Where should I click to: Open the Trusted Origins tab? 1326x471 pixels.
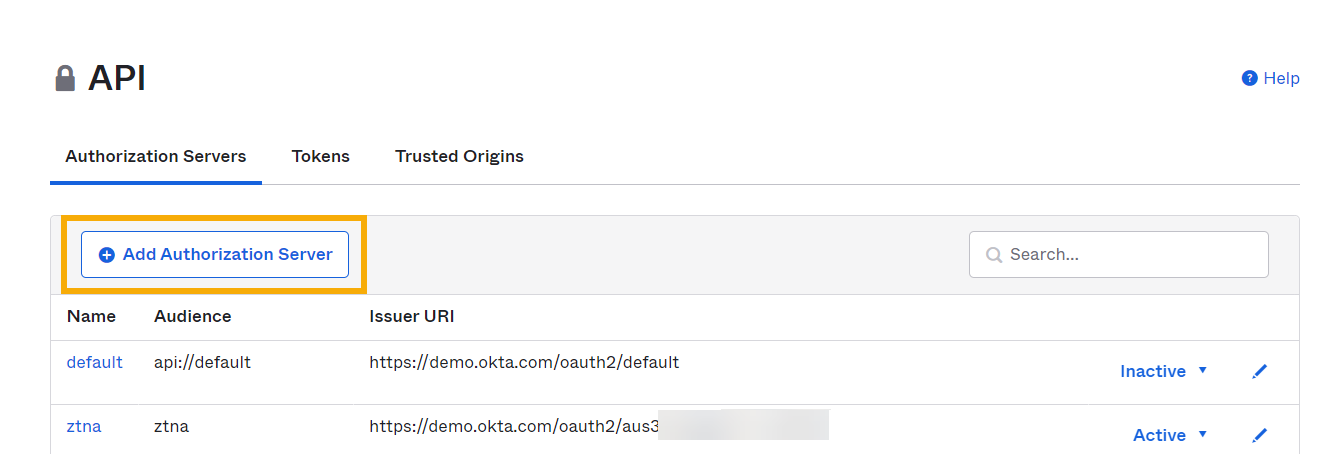coord(459,156)
